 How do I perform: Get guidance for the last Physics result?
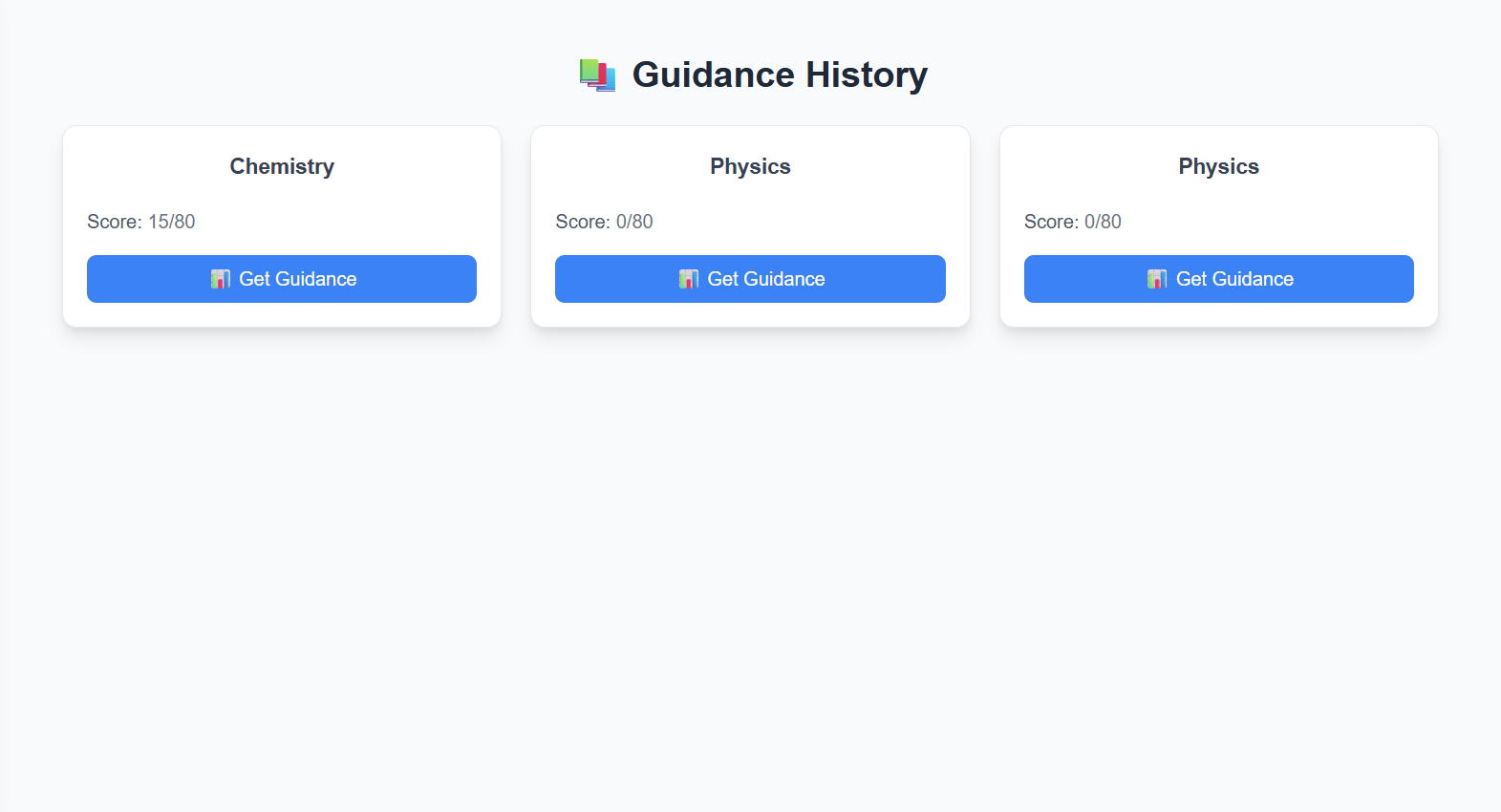click(x=1219, y=279)
